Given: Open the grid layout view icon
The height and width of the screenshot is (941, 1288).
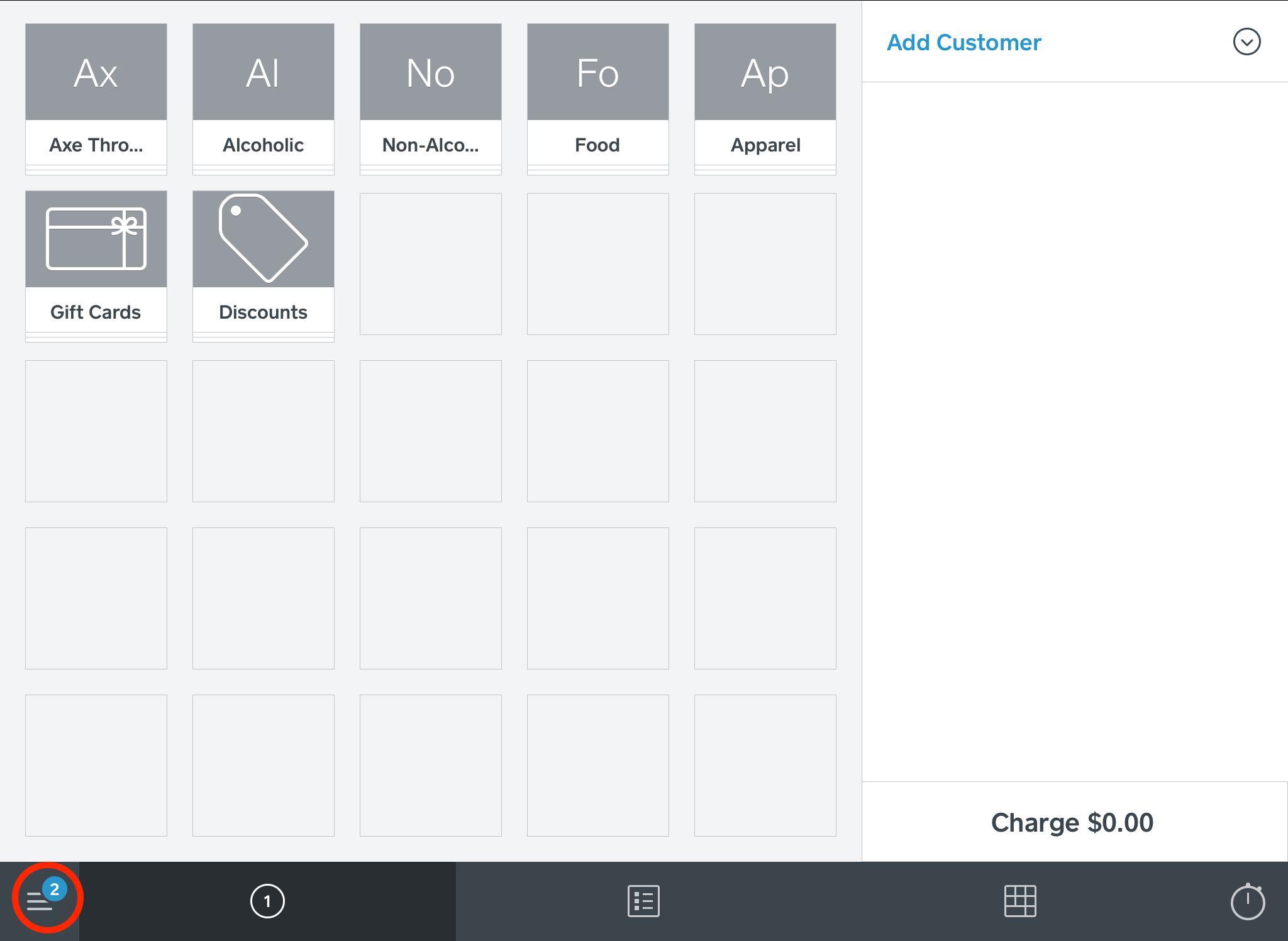Looking at the screenshot, I should (1019, 901).
